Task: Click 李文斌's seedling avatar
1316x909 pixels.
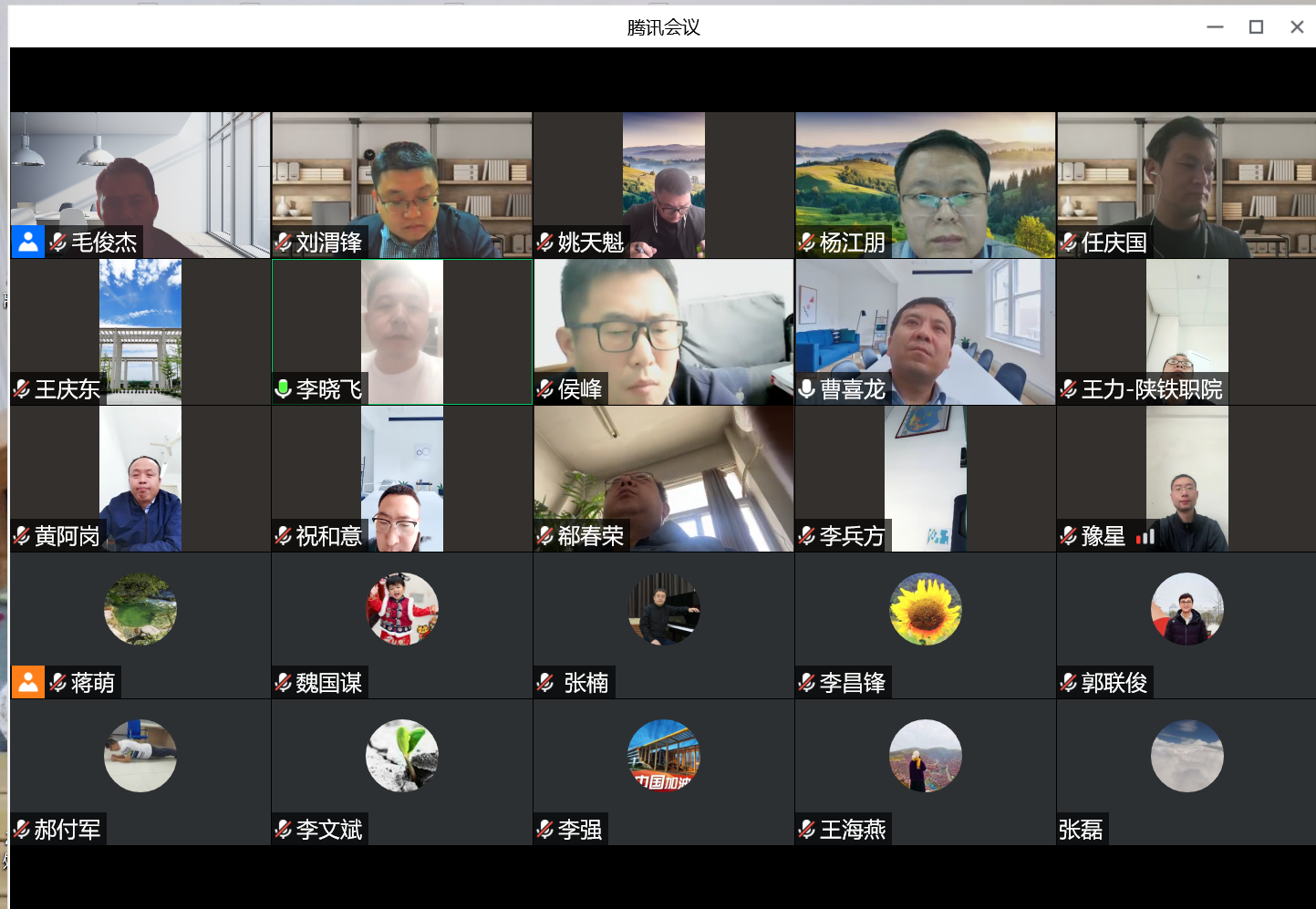Action: click(402, 756)
